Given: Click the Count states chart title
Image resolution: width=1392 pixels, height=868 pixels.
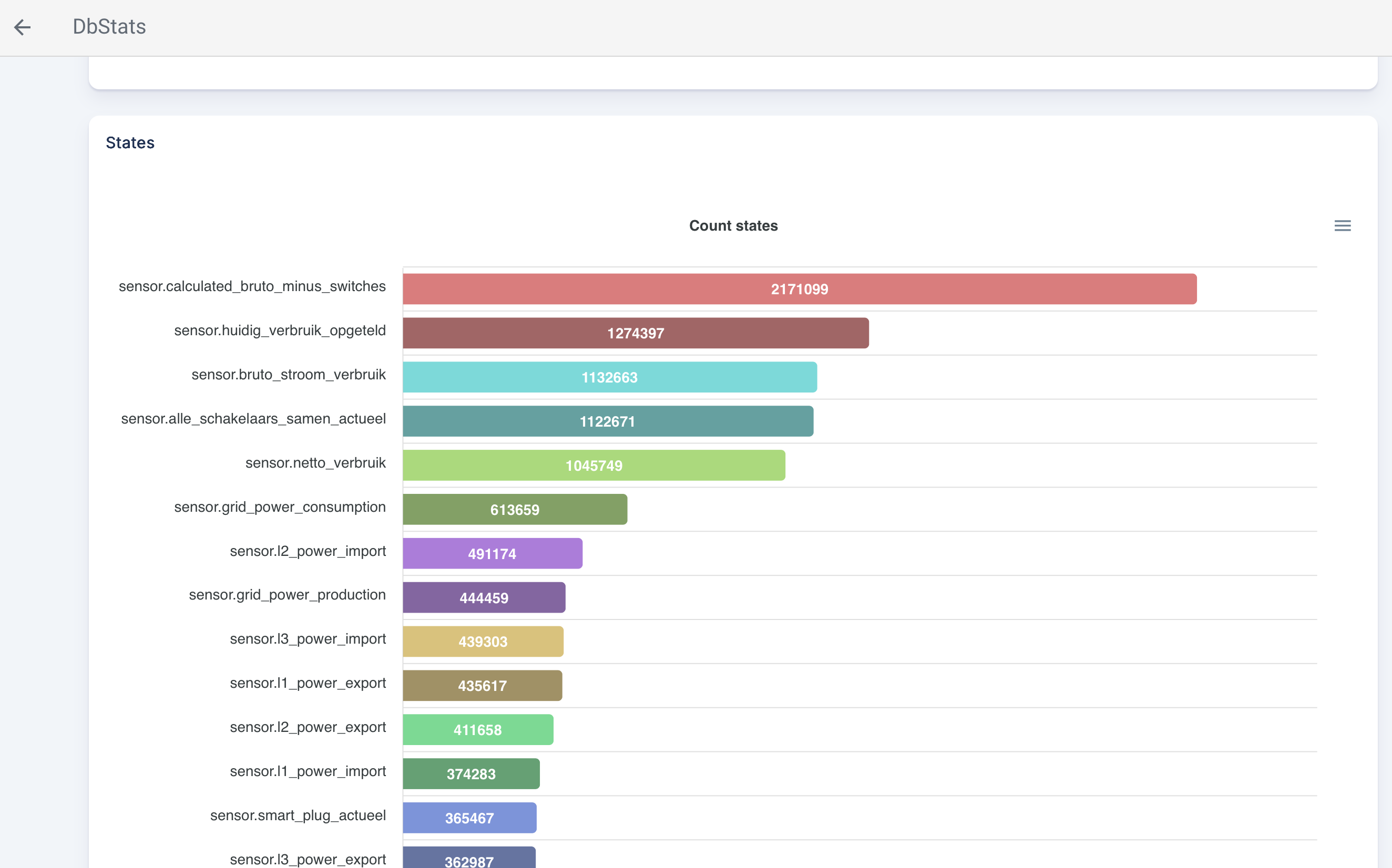Looking at the screenshot, I should pyautogui.click(x=733, y=225).
